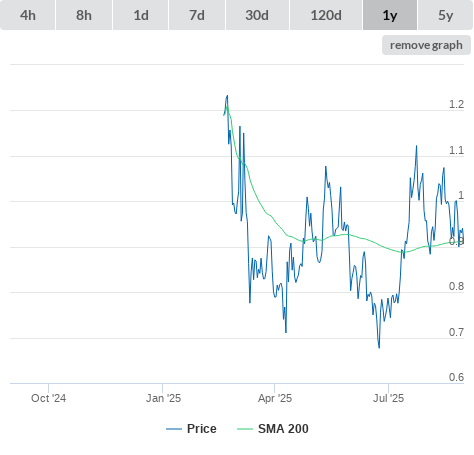Open the 7d time range view
Image resolution: width=474 pixels, height=455 pixels.
pos(197,15)
